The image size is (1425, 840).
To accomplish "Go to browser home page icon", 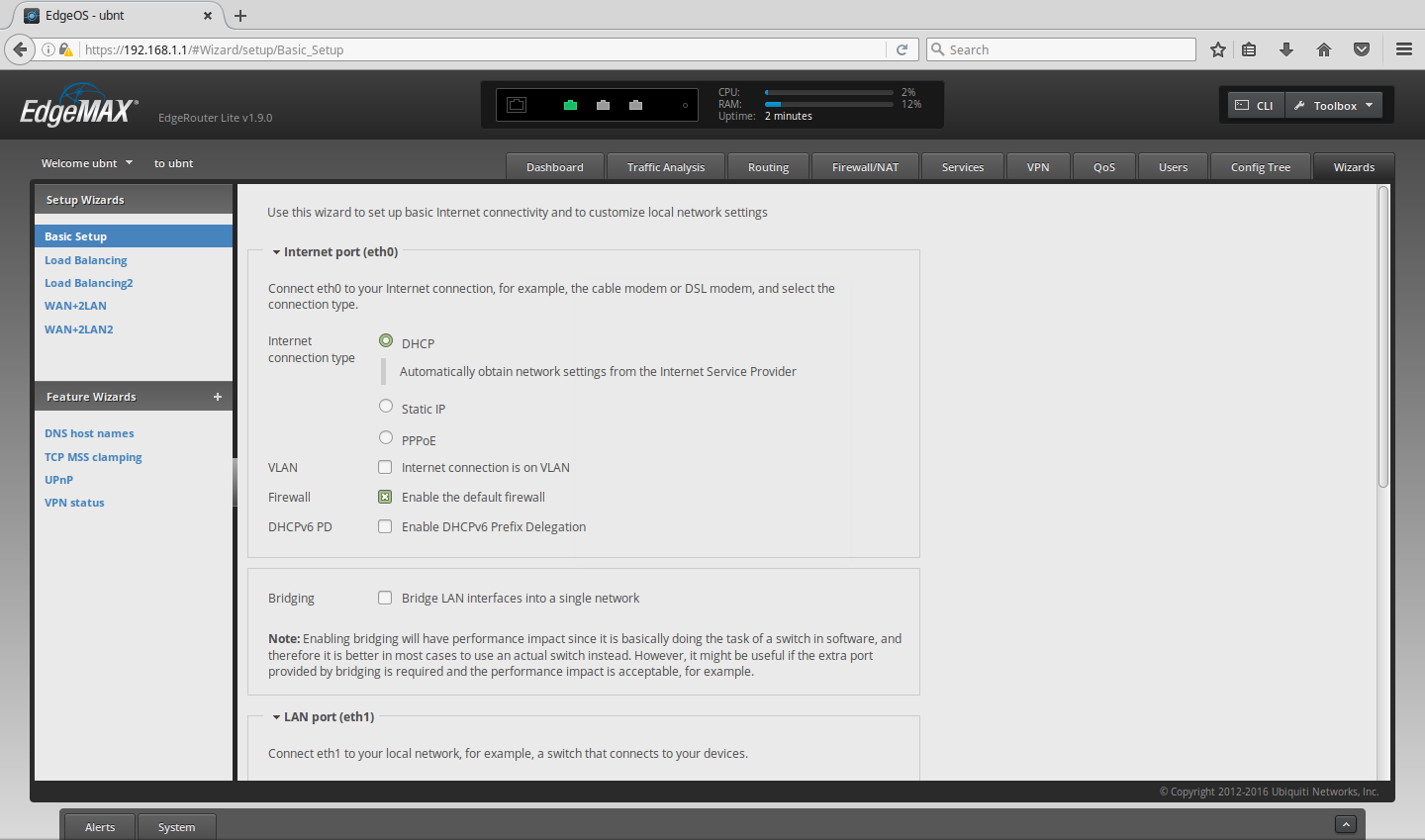I will (x=1324, y=49).
